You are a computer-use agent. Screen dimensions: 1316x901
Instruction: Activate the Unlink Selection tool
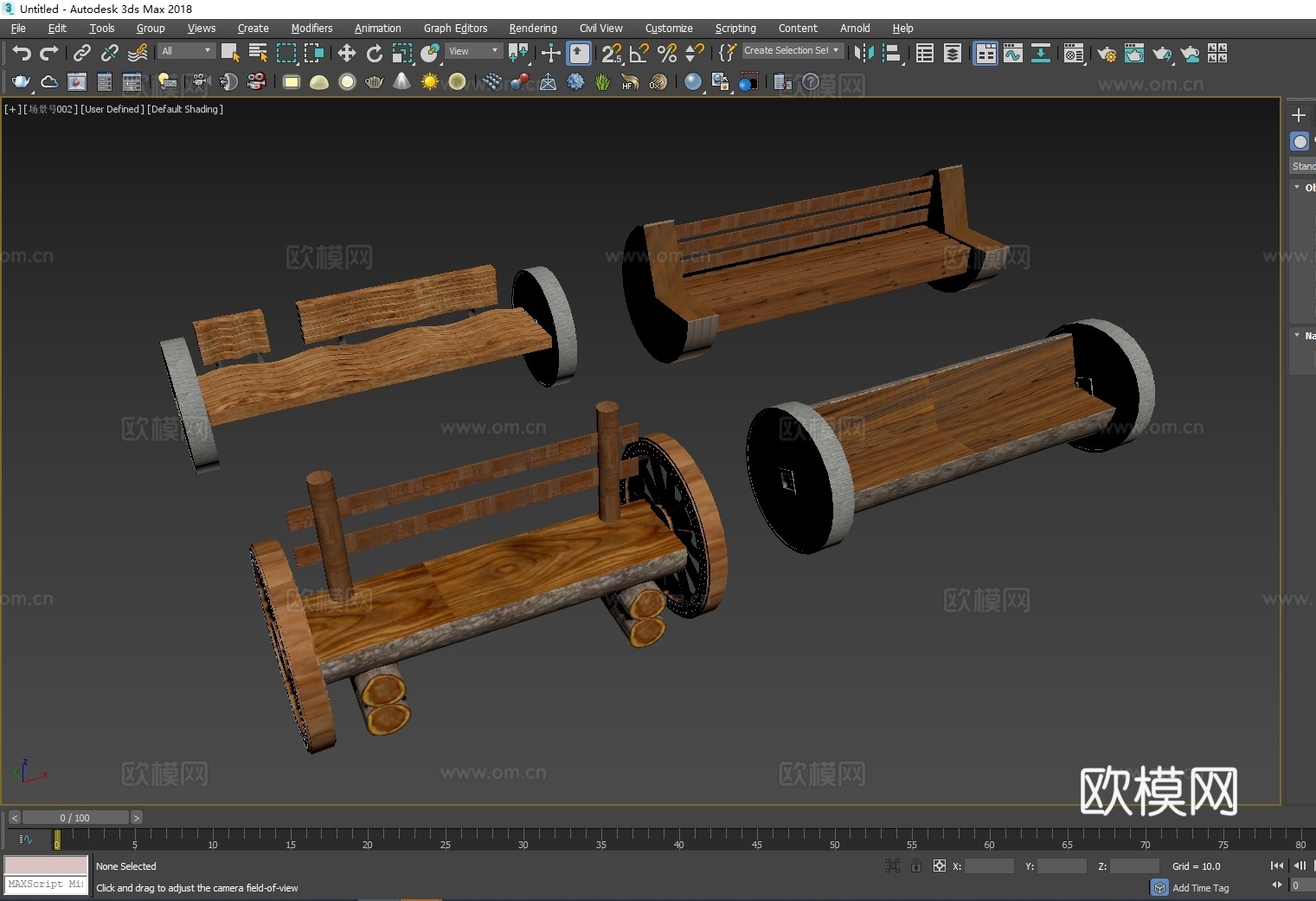[109, 54]
